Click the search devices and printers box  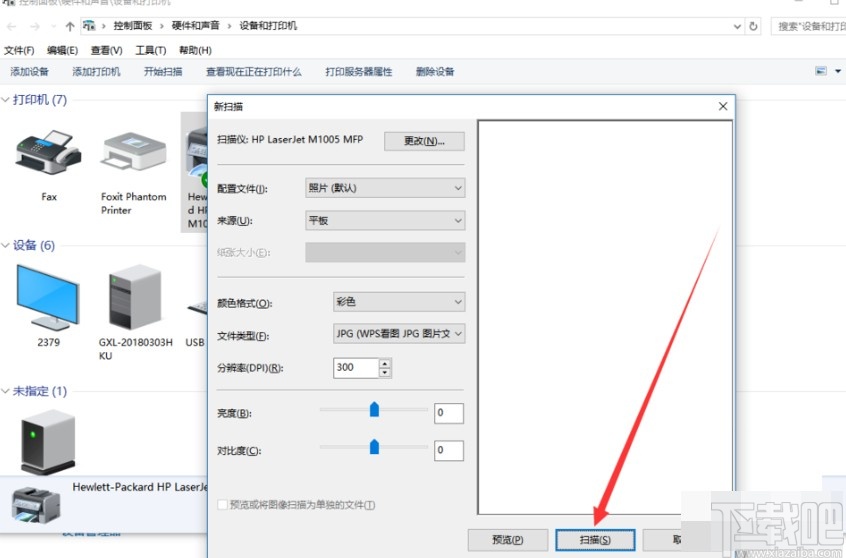[808, 26]
